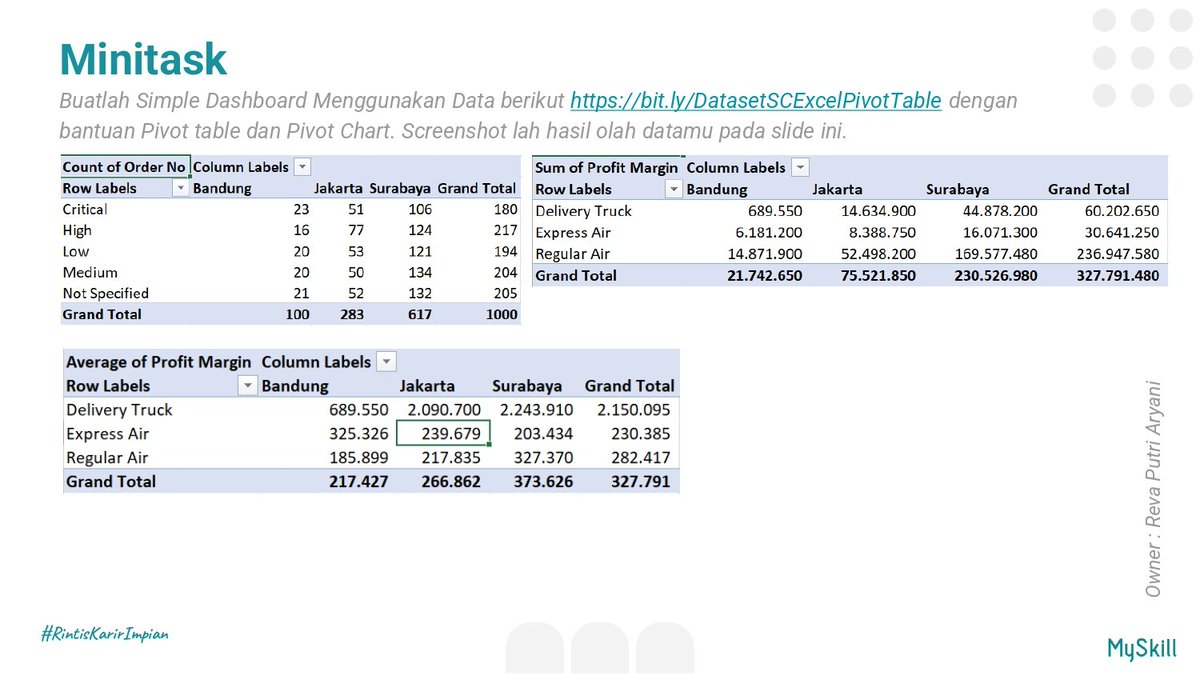Click the Owner Reva Putri Aryani text
The image size is (1200, 675).
click(x=1153, y=488)
